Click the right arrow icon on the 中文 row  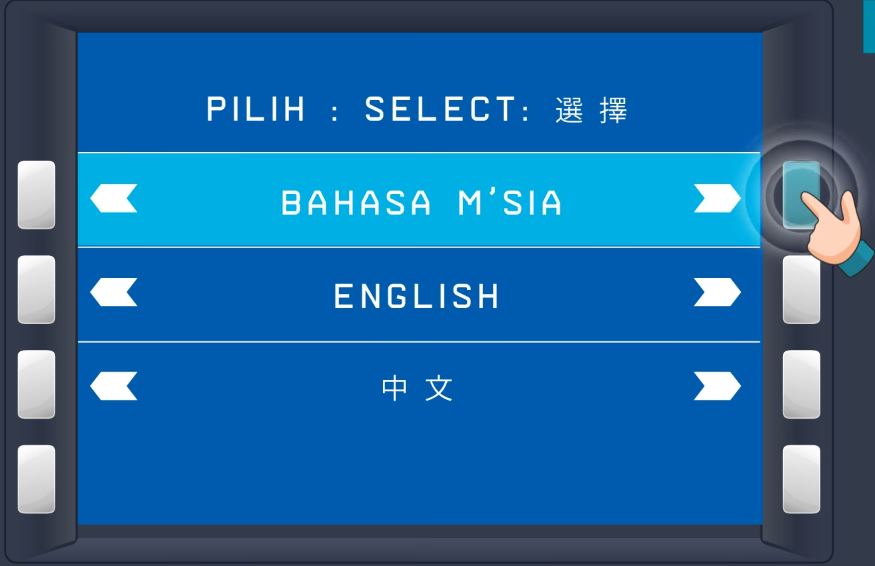(717, 385)
